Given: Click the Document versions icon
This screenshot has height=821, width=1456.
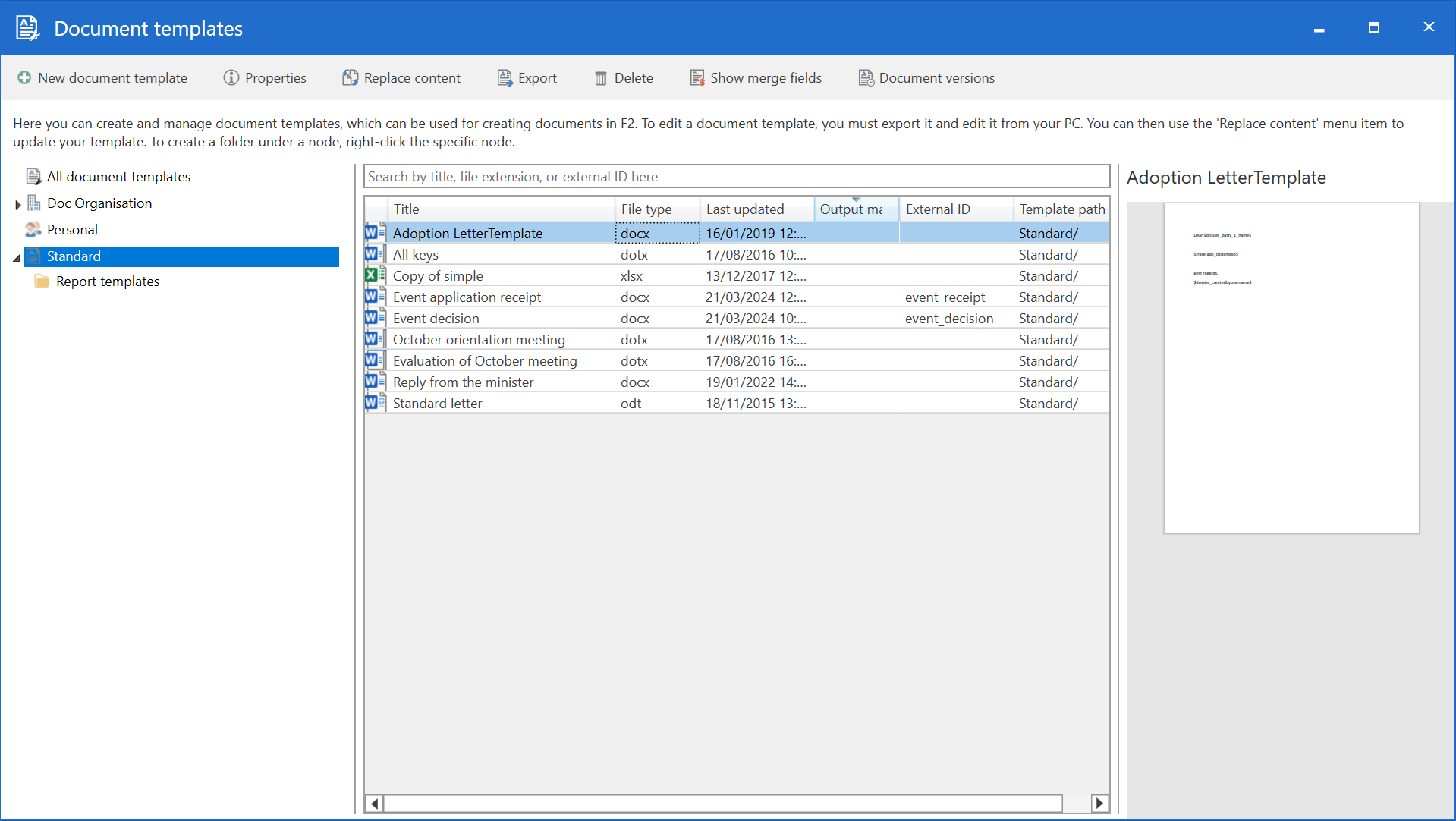Looking at the screenshot, I should click(x=866, y=78).
